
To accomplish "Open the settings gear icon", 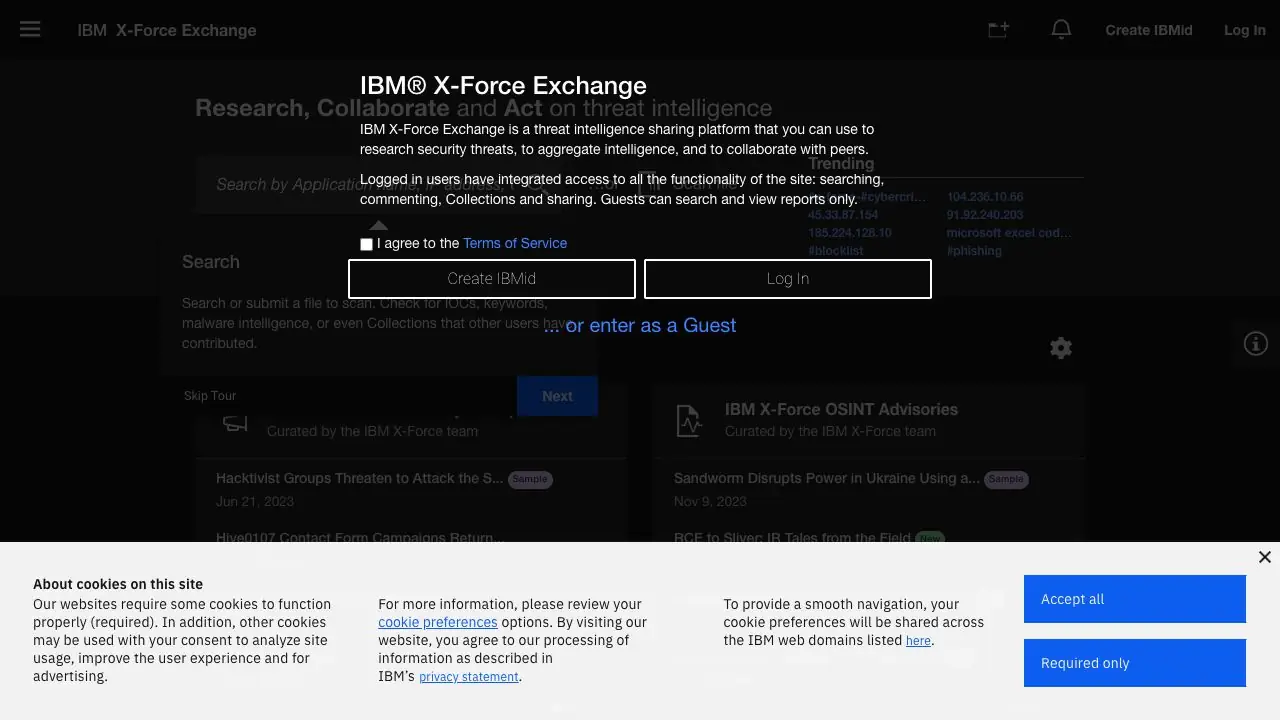I will point(1060,347).
